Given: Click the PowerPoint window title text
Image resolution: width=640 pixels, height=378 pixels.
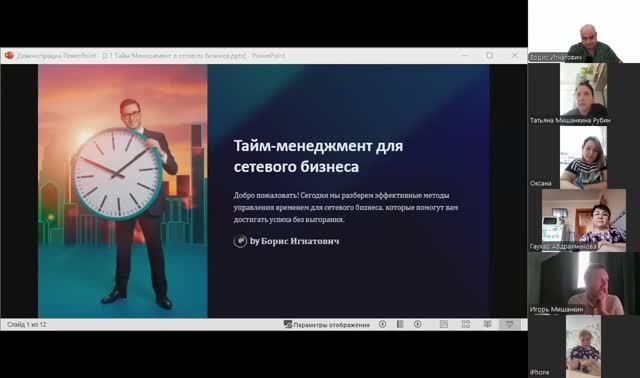Looking at the screenshot, I should [x=151, y=56].
